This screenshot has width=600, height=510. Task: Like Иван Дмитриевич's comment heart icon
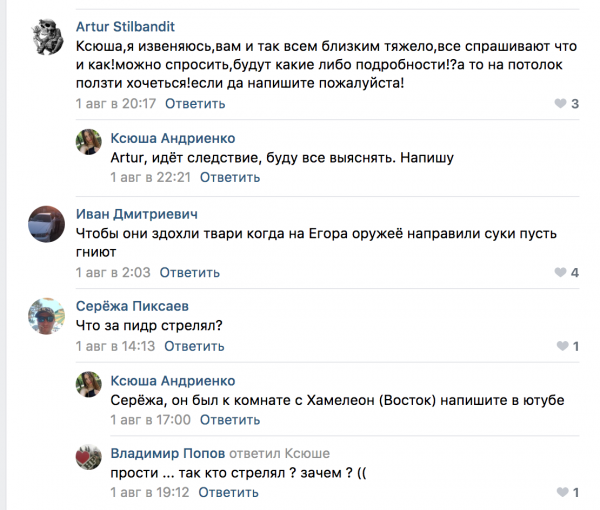coord(560,272)
